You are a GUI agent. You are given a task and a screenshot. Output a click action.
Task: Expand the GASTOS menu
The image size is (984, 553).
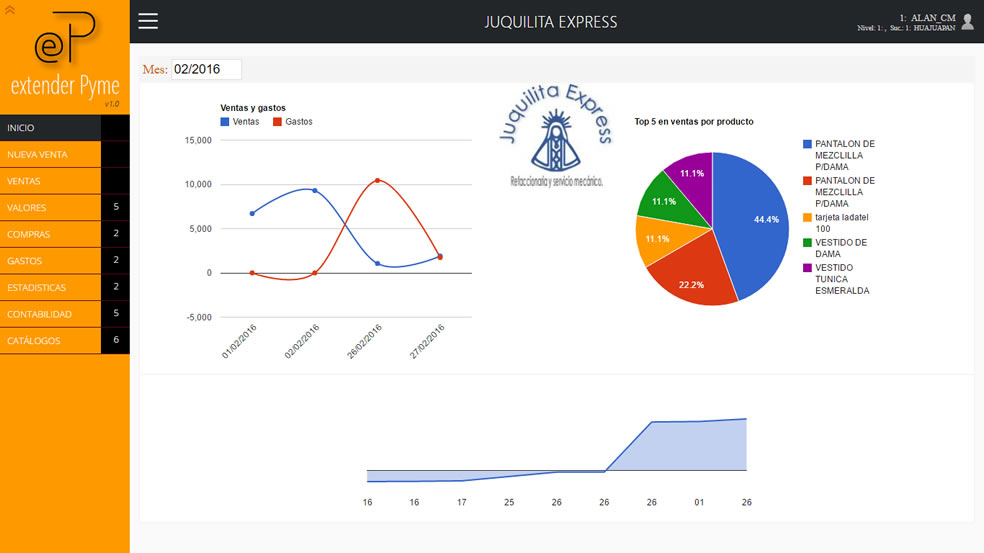tap(50, 260)
